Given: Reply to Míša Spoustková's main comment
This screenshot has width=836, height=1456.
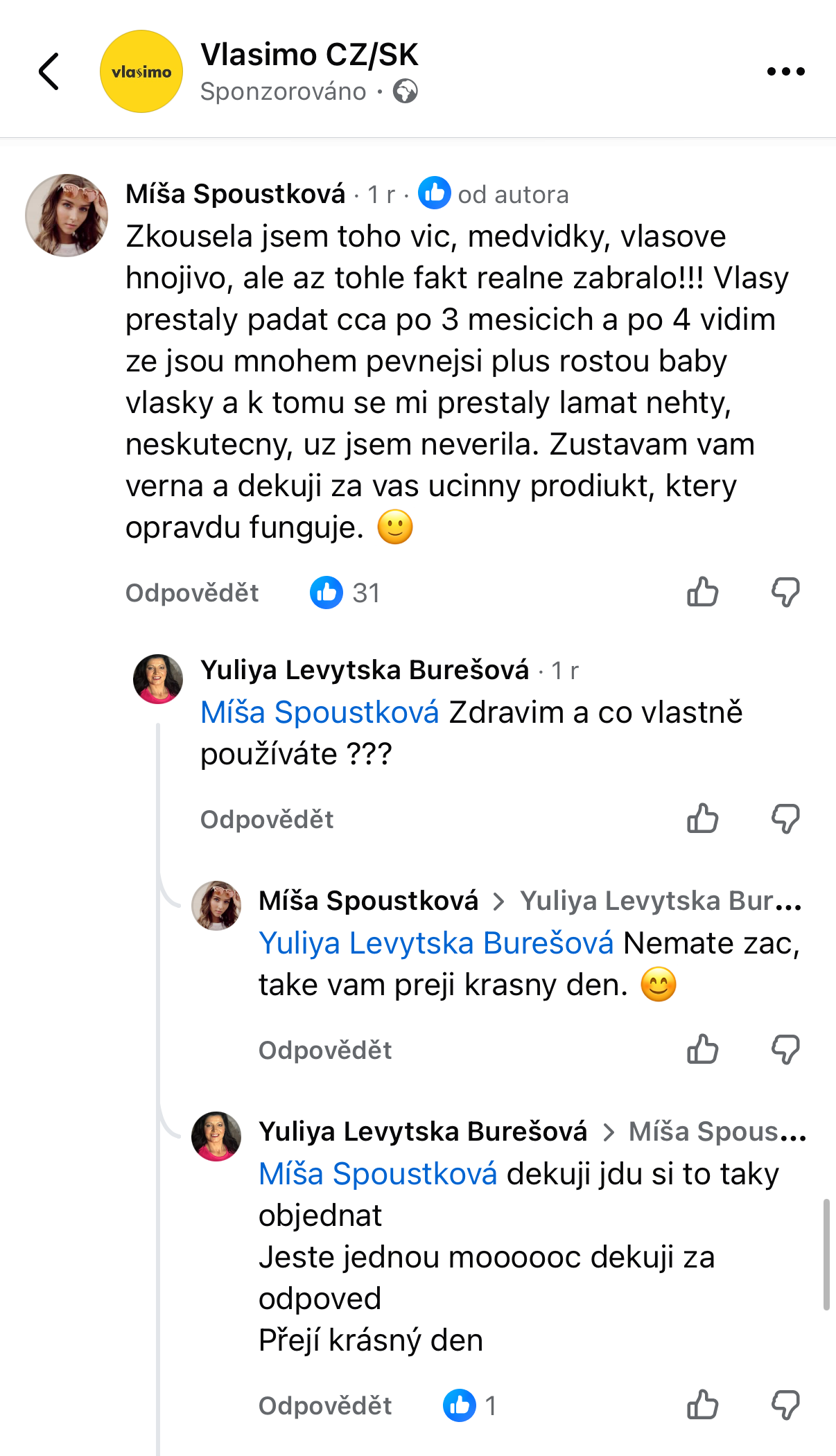Looking at the screenshot, I should (192, 593).
